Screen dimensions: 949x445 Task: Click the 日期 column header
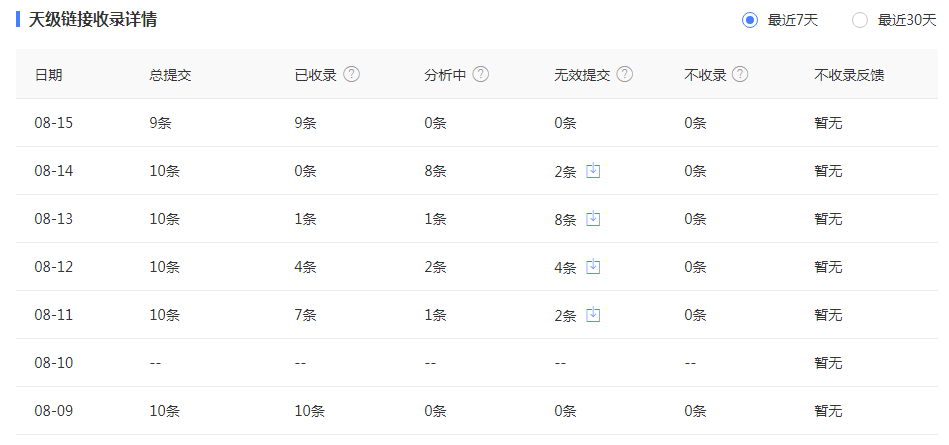[48, 75]
